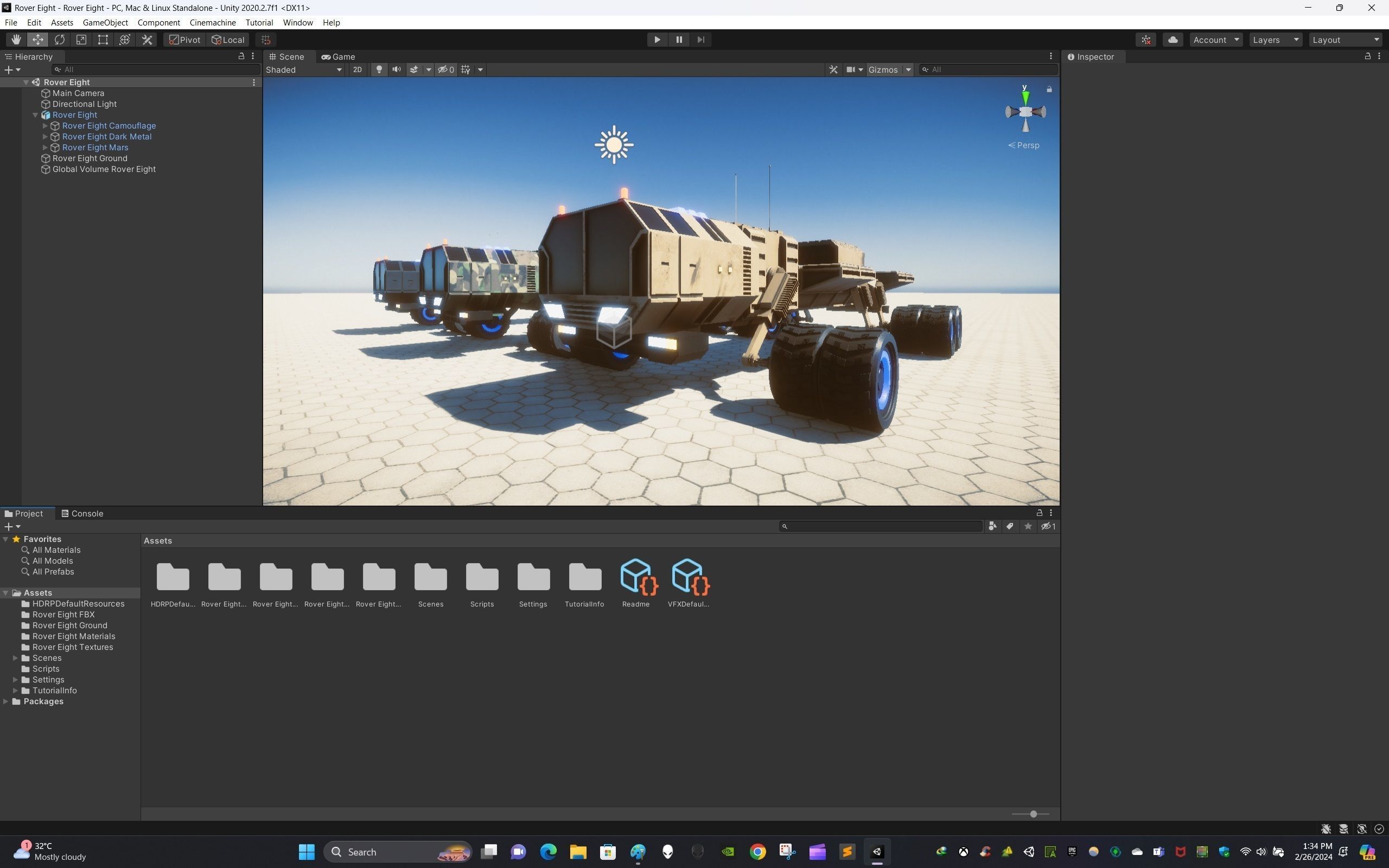Image resolution: width=1389 pixels, height=868 pixels.
Task: Open the Cinemachine menu
Action: tap(212, 22)
